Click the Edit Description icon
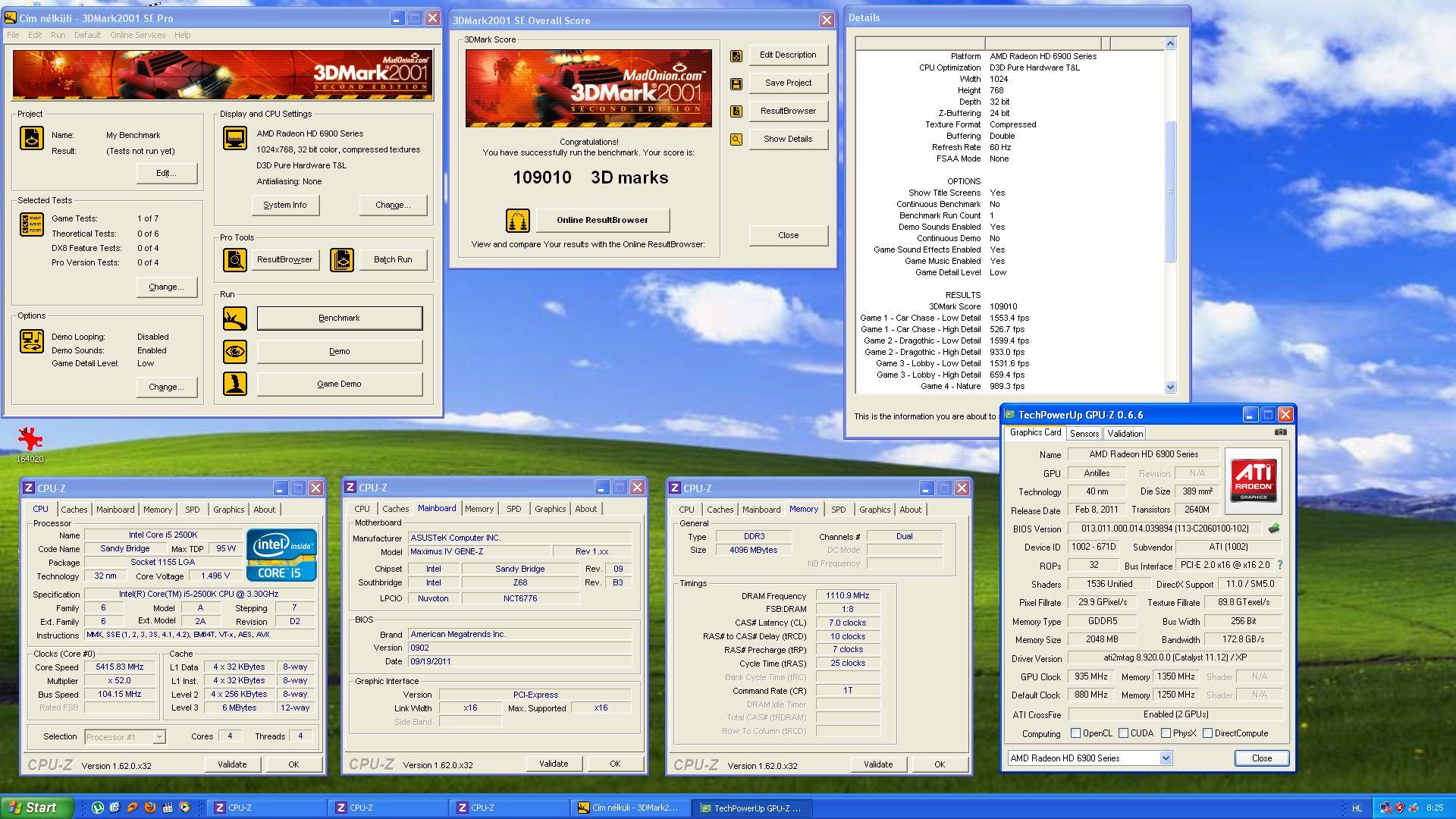The width and height of the screenshot is (1456, 819). tap(736, 55)
